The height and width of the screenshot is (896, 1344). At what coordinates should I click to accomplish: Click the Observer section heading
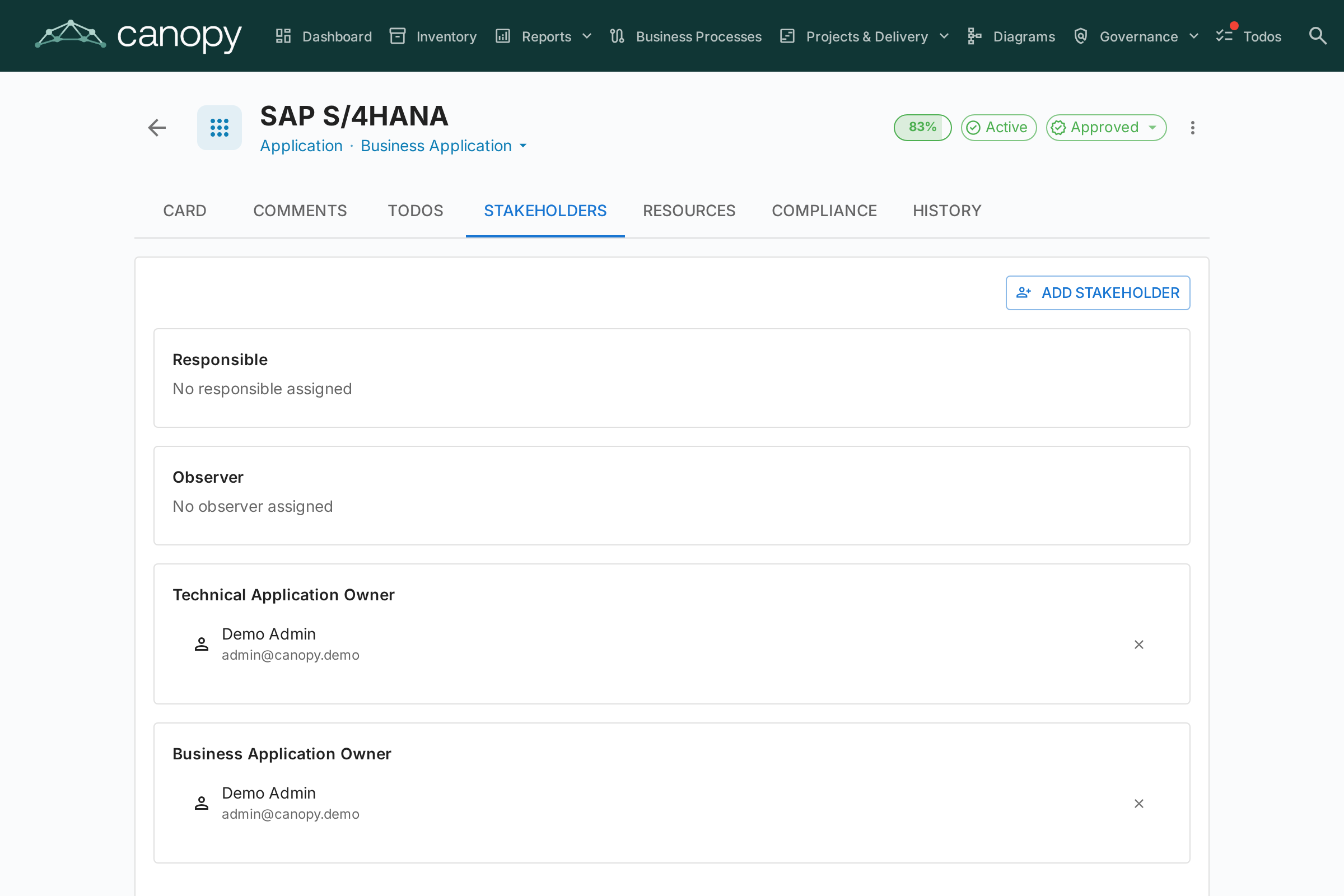click(208, 477)
